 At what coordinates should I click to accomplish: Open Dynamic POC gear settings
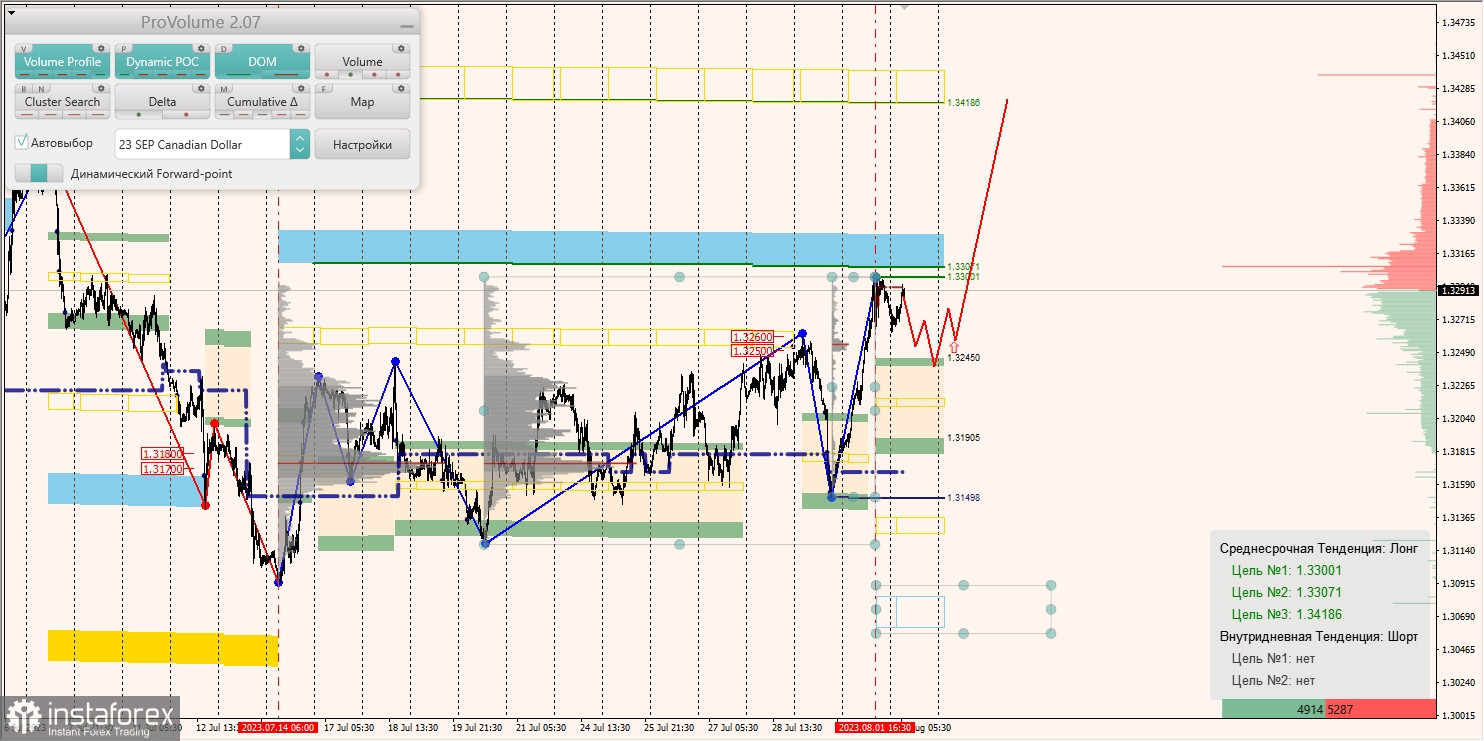201,48
